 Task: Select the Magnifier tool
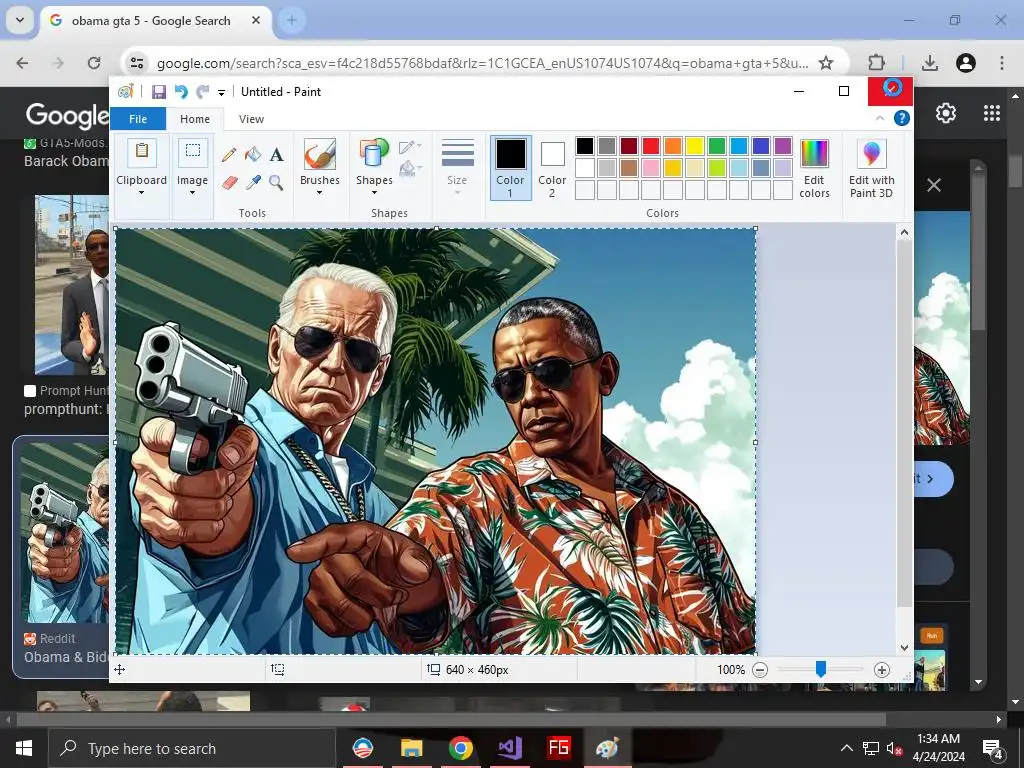[x=276, y=182]
